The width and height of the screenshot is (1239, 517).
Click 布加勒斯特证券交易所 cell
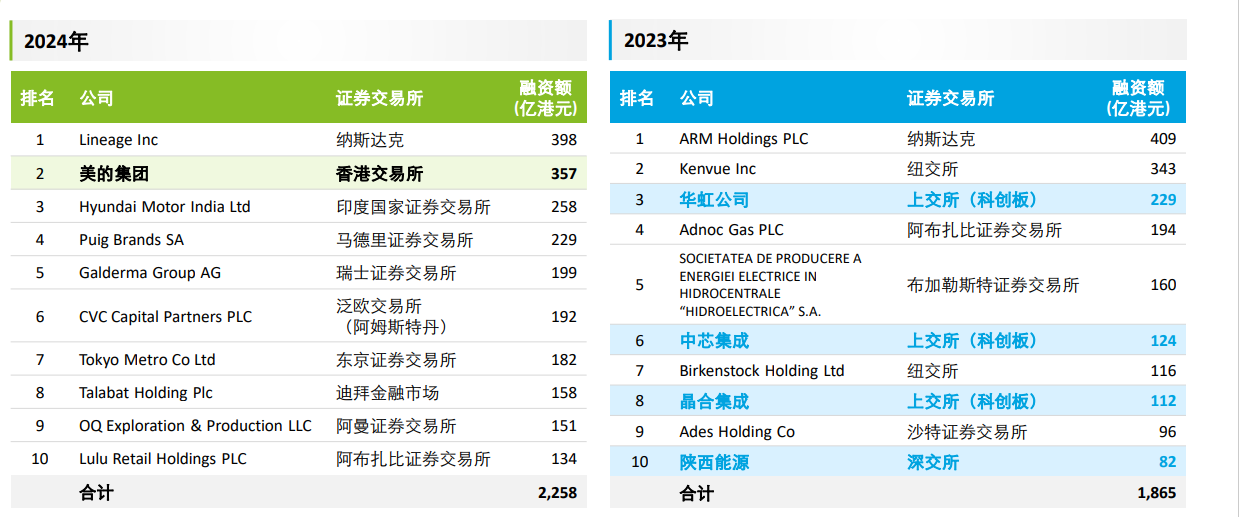(993, 285)
